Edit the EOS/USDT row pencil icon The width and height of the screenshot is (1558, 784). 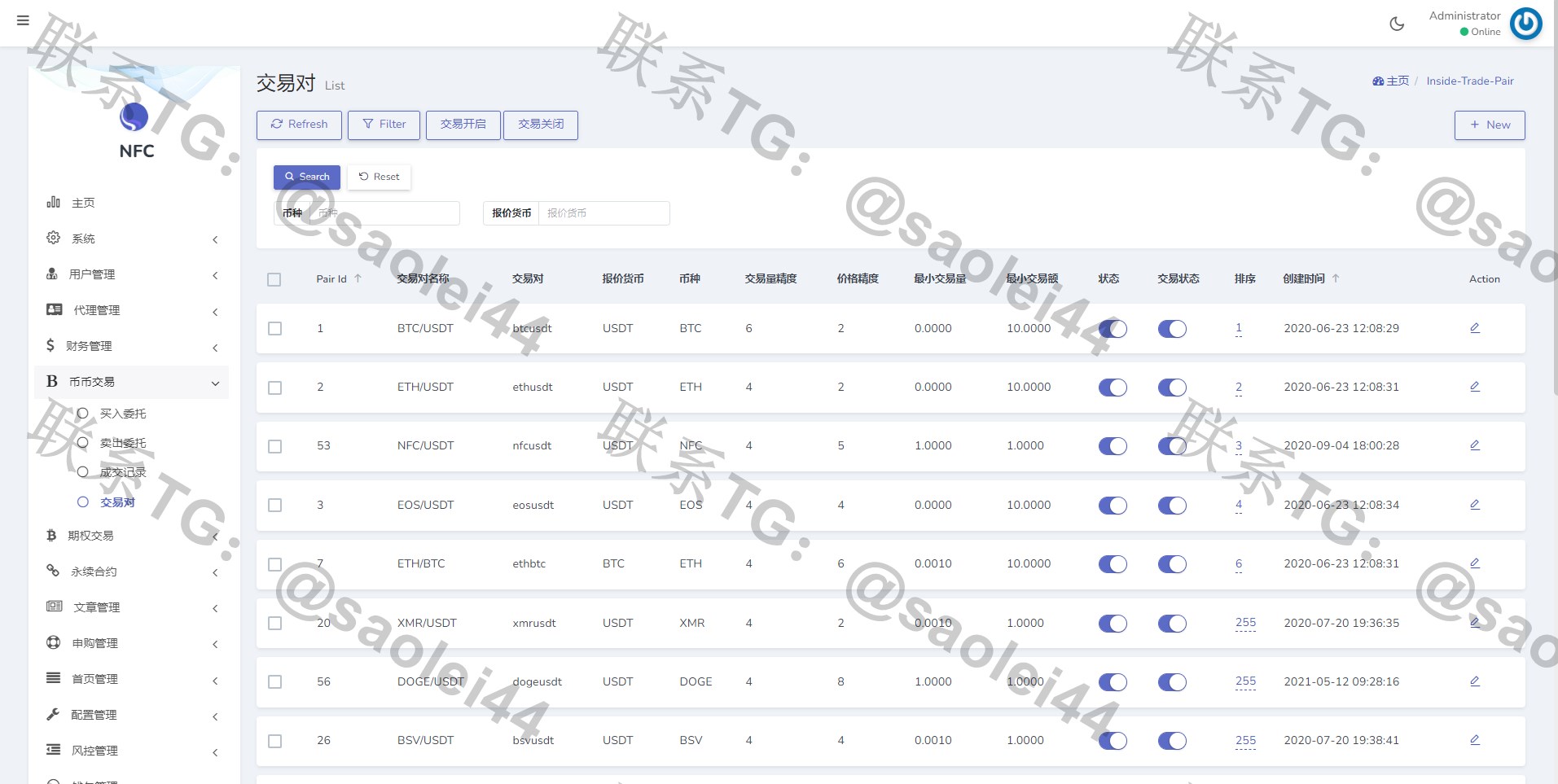point(1475,504)
